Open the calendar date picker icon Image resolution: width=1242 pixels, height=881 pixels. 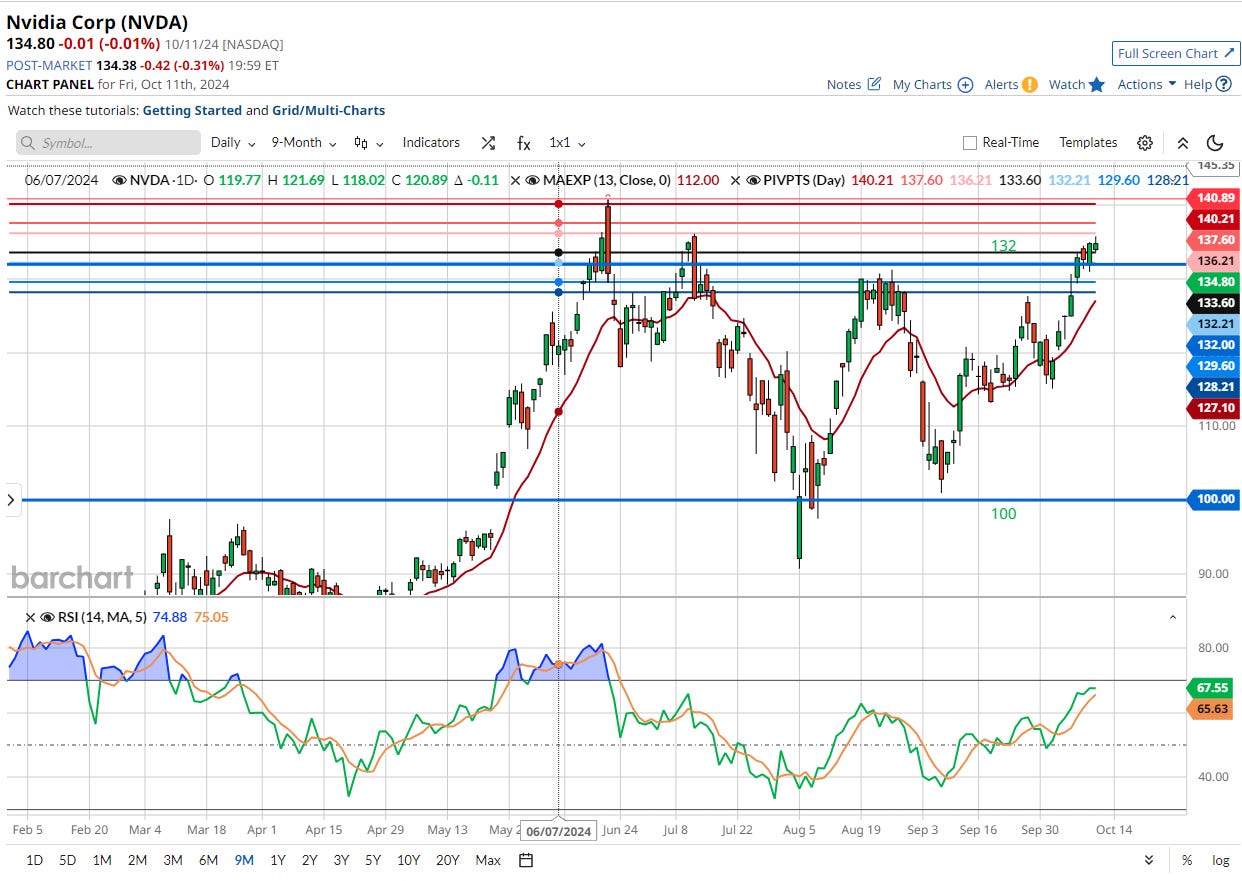coord(525,860)
